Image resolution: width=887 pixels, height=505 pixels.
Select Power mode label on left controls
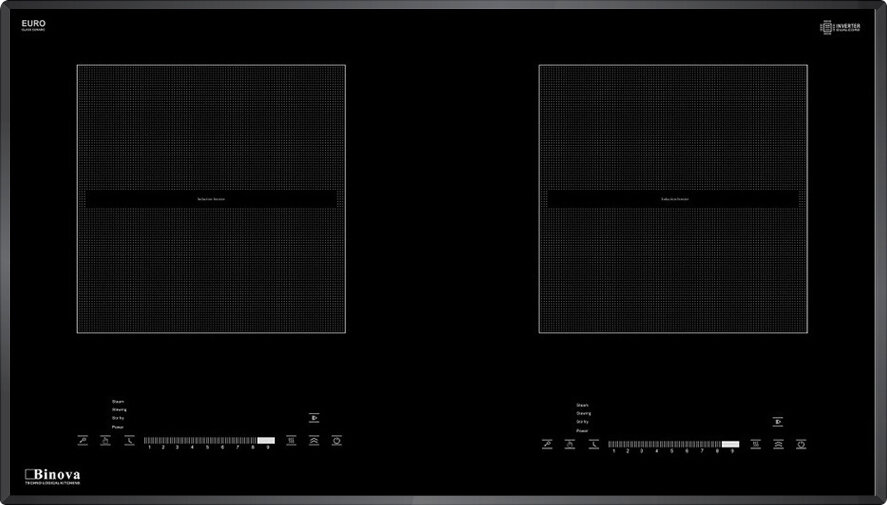click(x=118, y=427)
